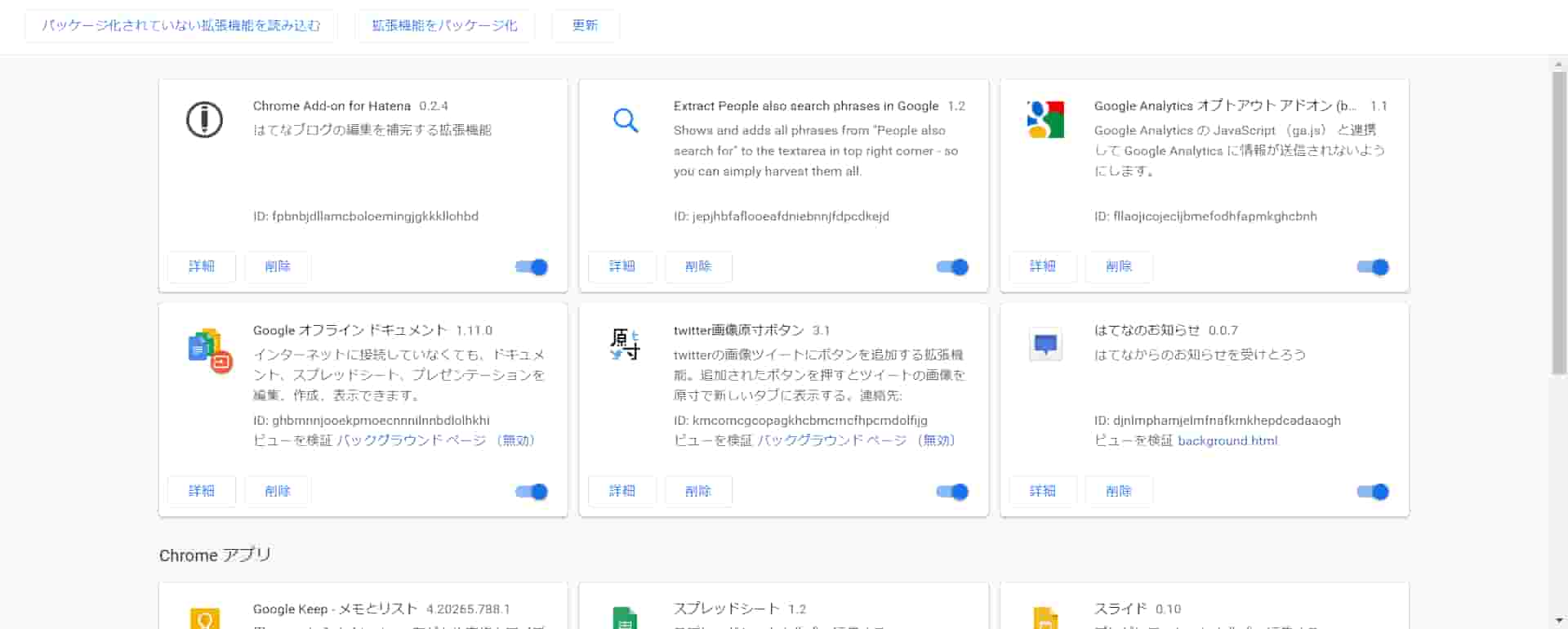Click ID text fllaojicojecljbmefodhfapmkghcbnh
1568x629 pixels.
[x=1215, y=216]
